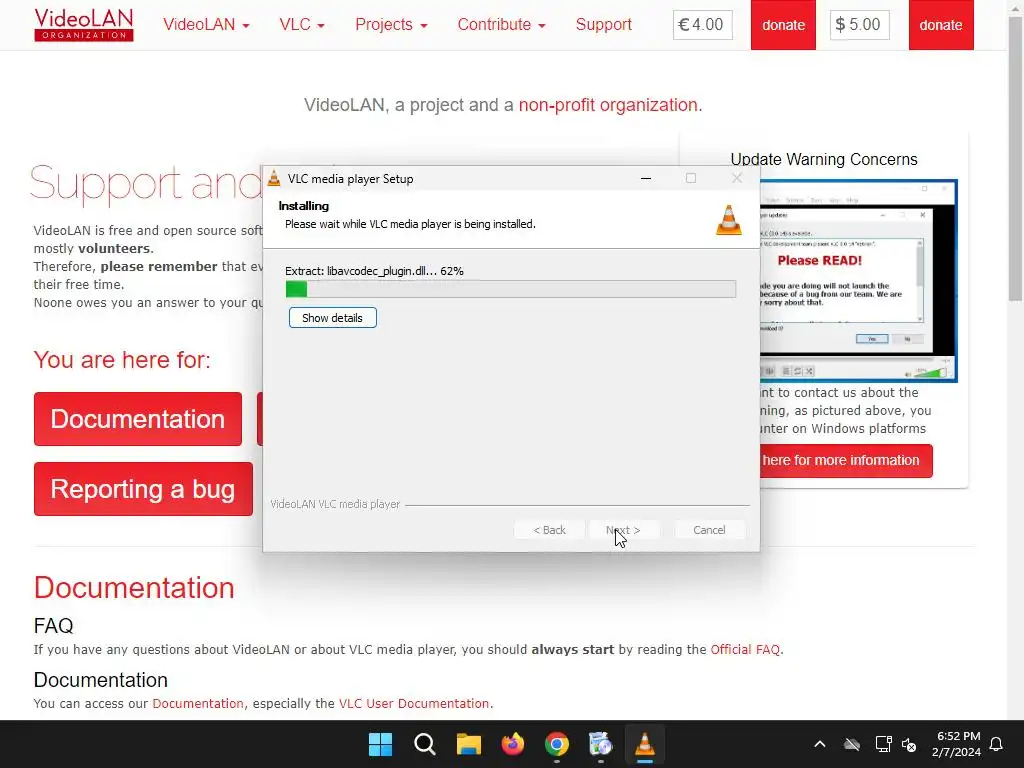
Task: Click the FAQ heading on the page
Action: tap(54, 626)
